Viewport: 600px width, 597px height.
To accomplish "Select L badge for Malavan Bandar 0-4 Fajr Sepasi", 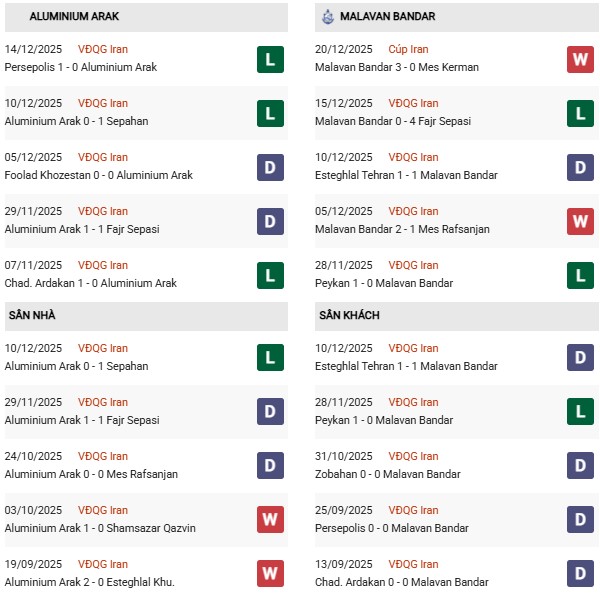I will point(580,113).
